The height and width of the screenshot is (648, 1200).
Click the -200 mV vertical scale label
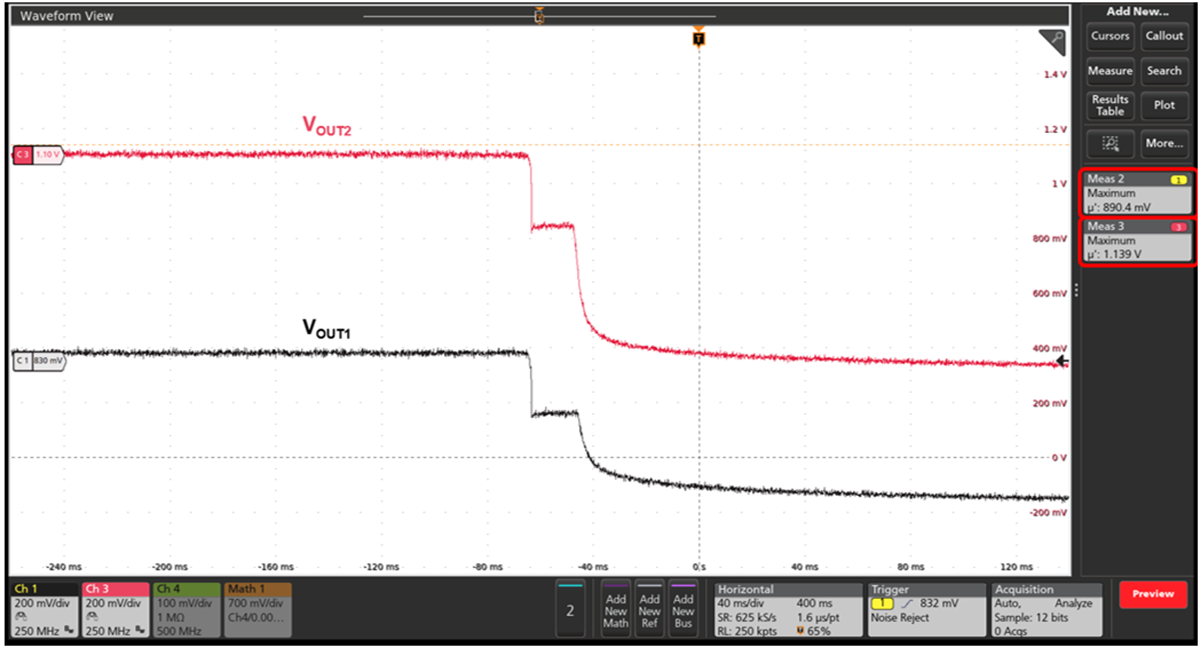(x=1050, y=512)
